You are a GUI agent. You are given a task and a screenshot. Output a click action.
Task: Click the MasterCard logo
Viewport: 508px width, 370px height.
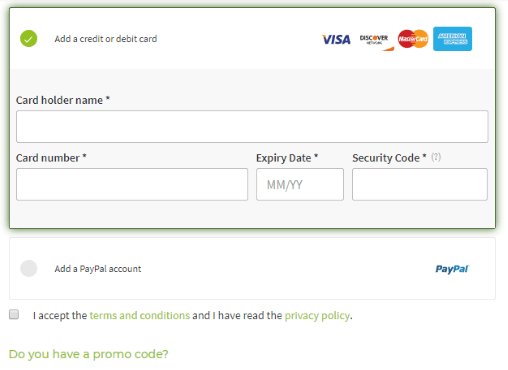click(413, 39)
